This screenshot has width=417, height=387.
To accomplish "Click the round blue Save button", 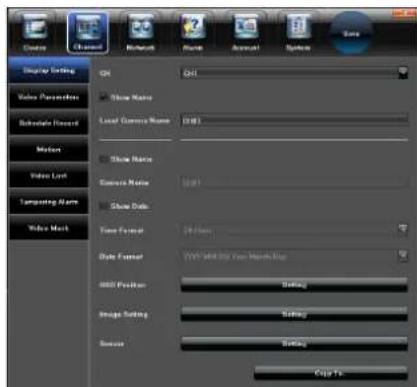I will [351, 33].
